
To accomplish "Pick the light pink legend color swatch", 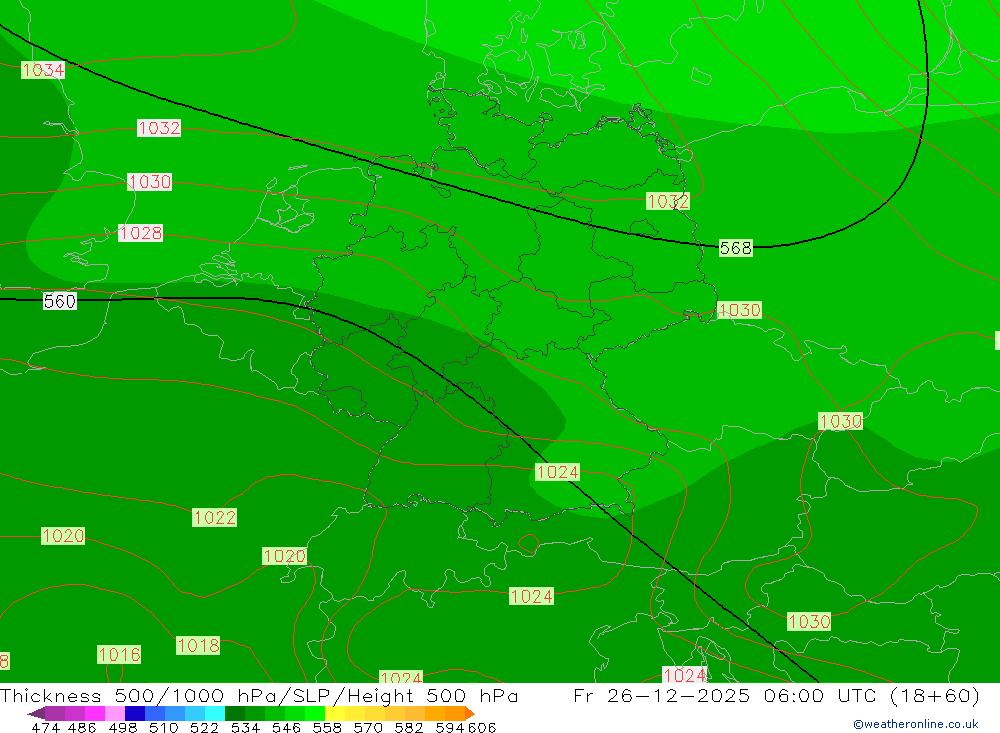I will [115, 713].
